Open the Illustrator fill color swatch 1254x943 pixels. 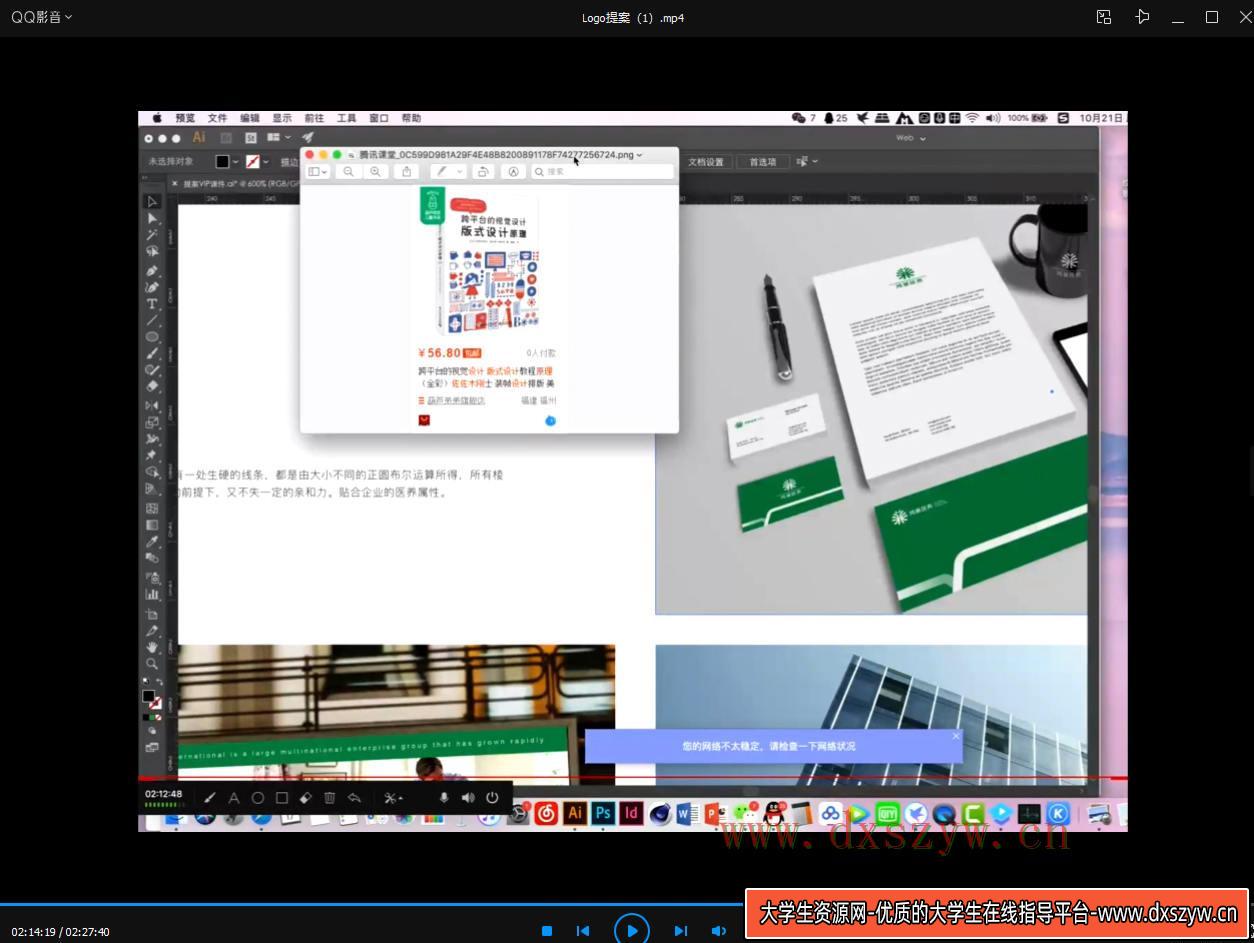222,161
